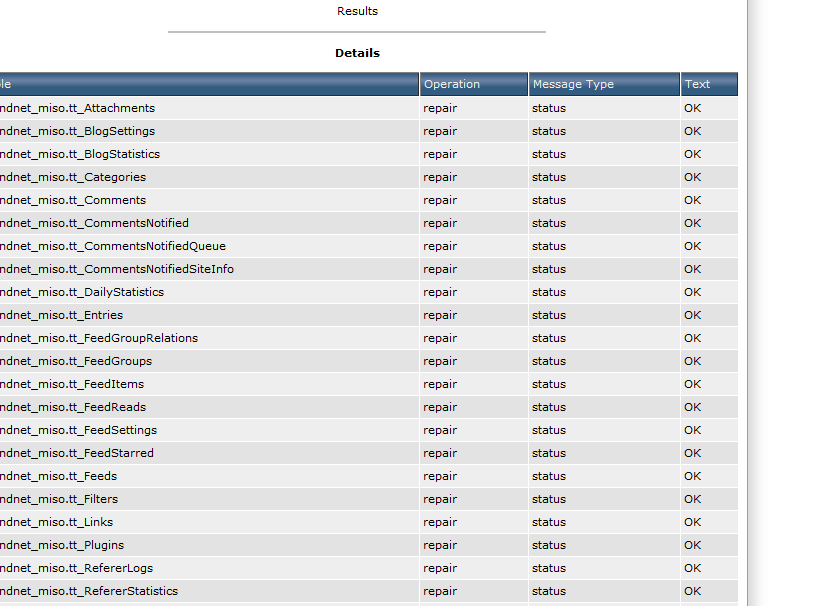Viewport: 823px width, 606px height.
Task: Click "repair" in the tt_FeedGroups row
Action: coord(440,362)
